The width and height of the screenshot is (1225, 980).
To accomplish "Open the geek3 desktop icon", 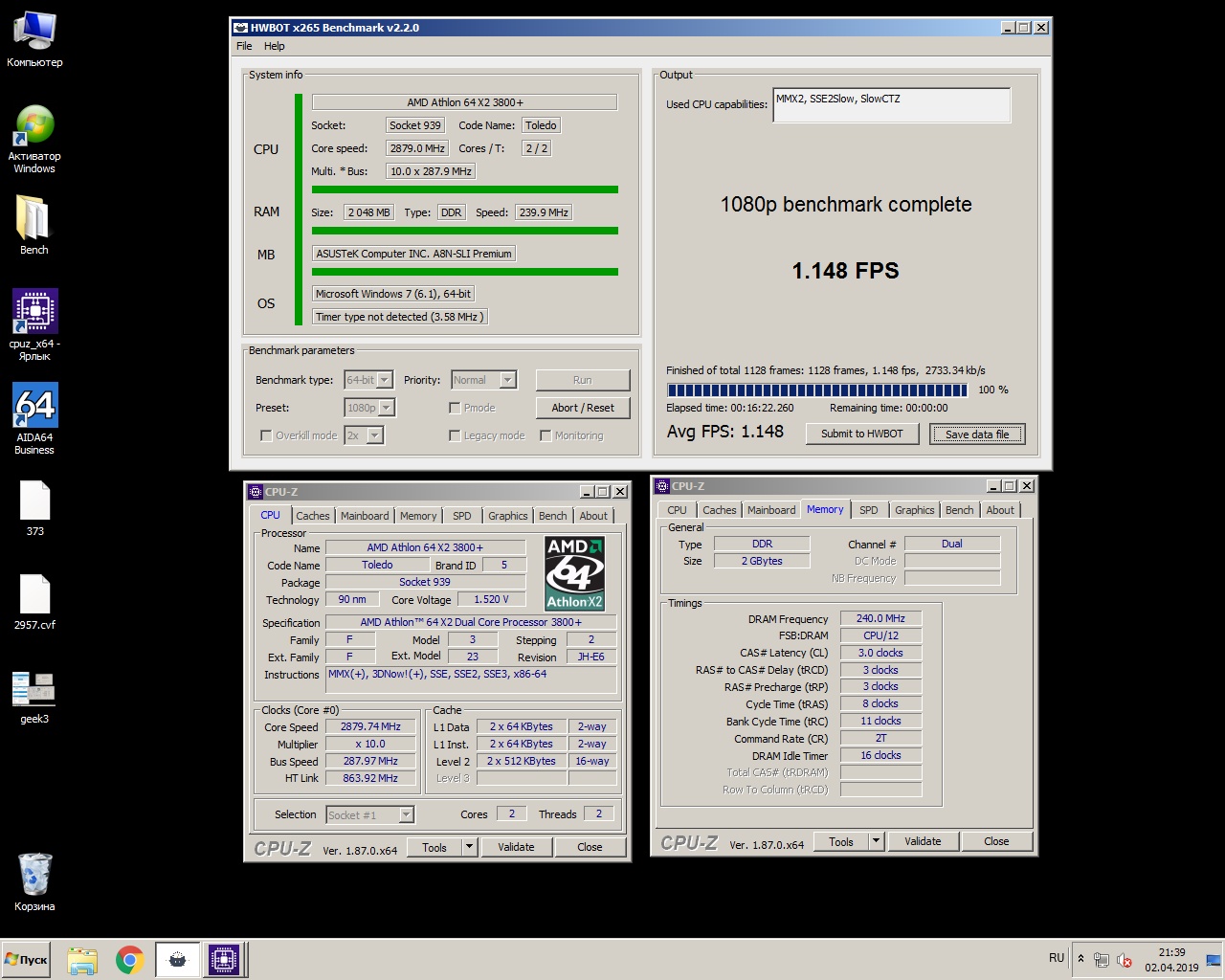I will point(34,698).
